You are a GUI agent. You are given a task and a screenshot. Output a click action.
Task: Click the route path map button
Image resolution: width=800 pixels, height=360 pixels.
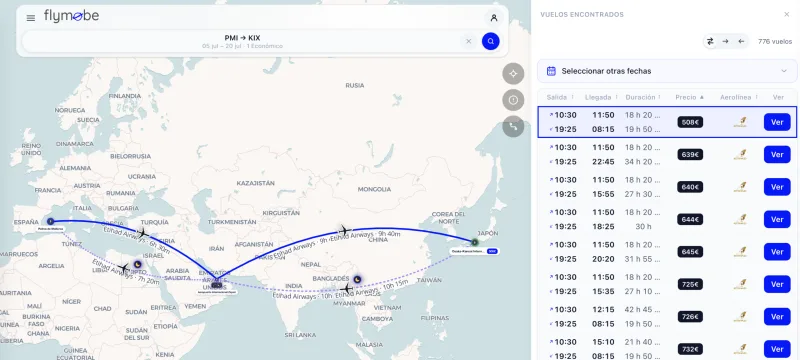[513, 126]
